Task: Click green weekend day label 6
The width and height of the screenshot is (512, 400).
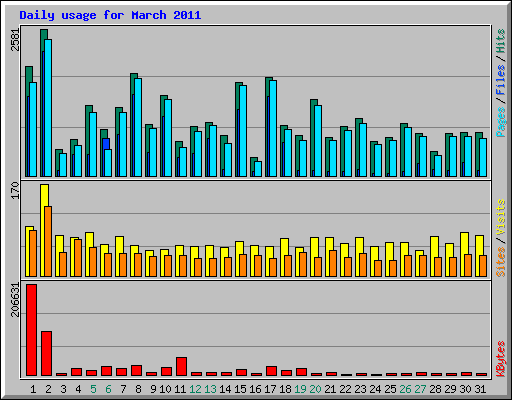Action: [108, 389]
